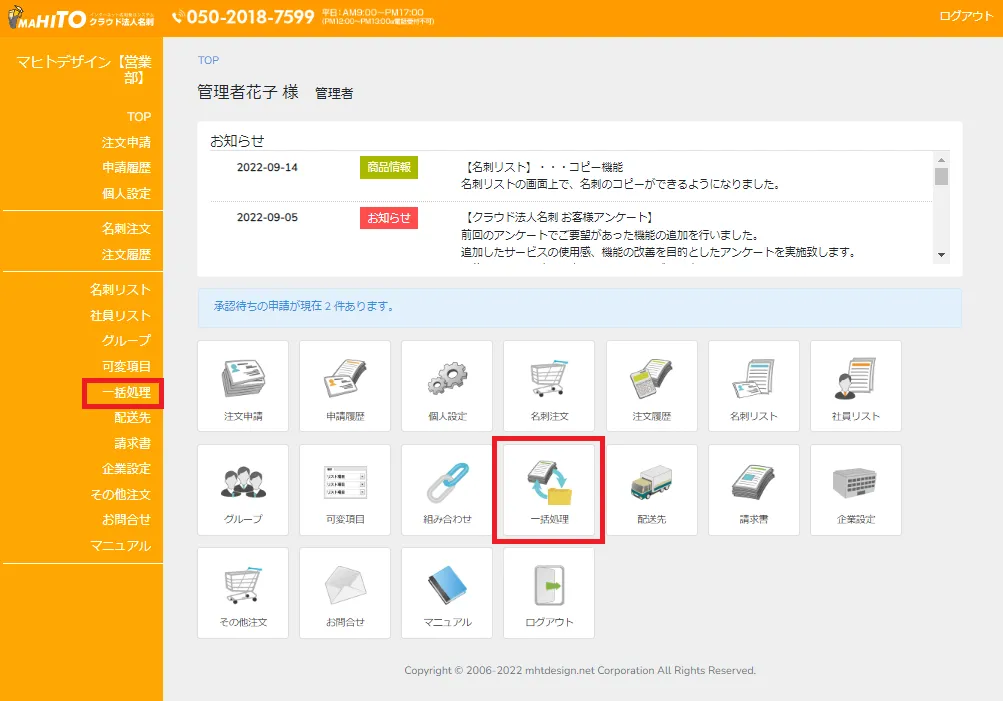Open the 名刺リスト business card list icon
Viewport: 1003px width, 701px height.
coord(752,386)
